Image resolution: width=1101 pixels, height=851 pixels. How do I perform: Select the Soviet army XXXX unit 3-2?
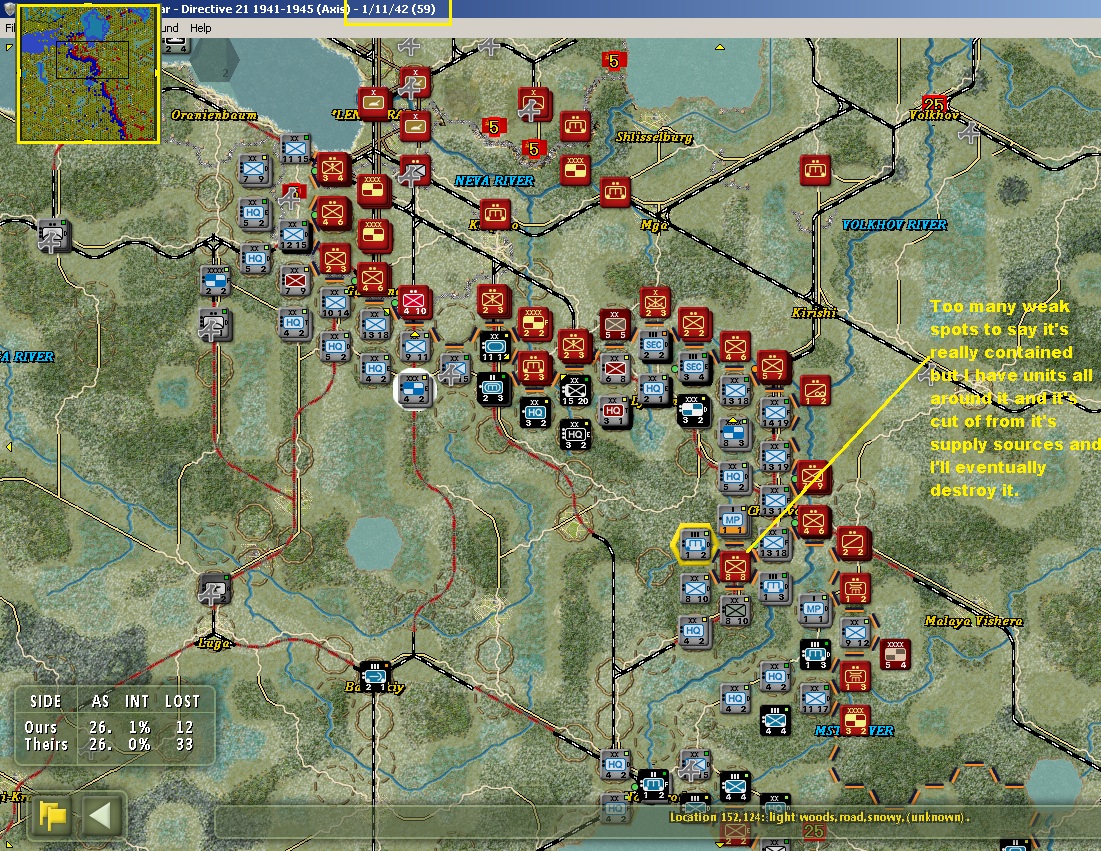pos(855,721)
